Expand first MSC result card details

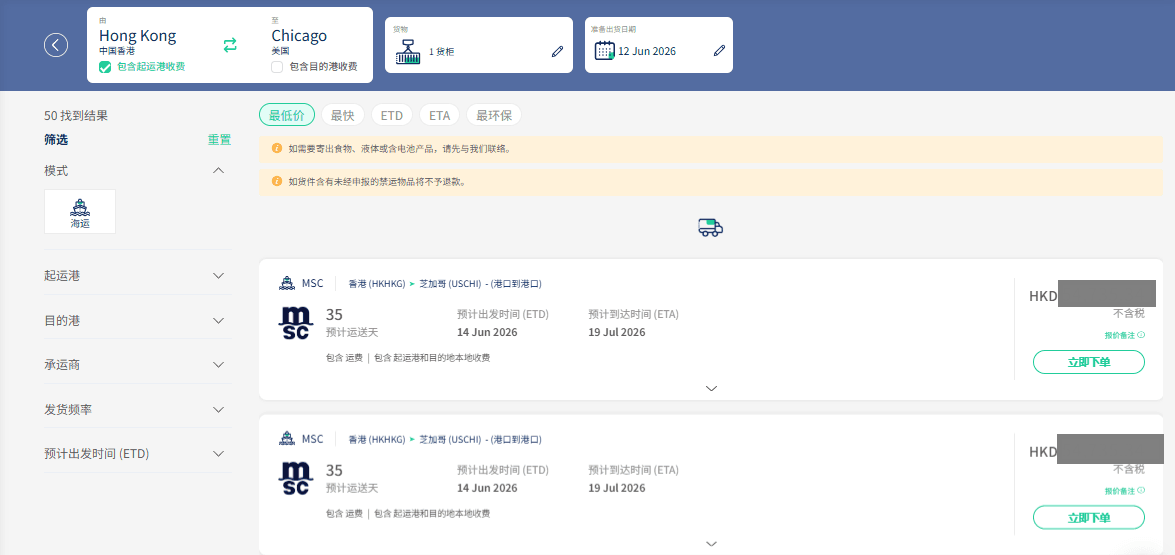pyautogui.click(x=712, y=388)
